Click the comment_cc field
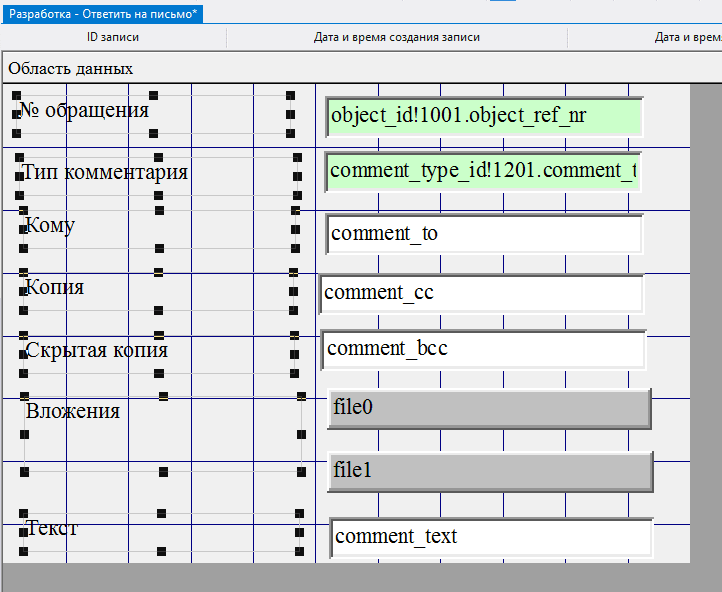Image resolution: width=722 pixels, height=592 pixels. [x=481, y=293]
